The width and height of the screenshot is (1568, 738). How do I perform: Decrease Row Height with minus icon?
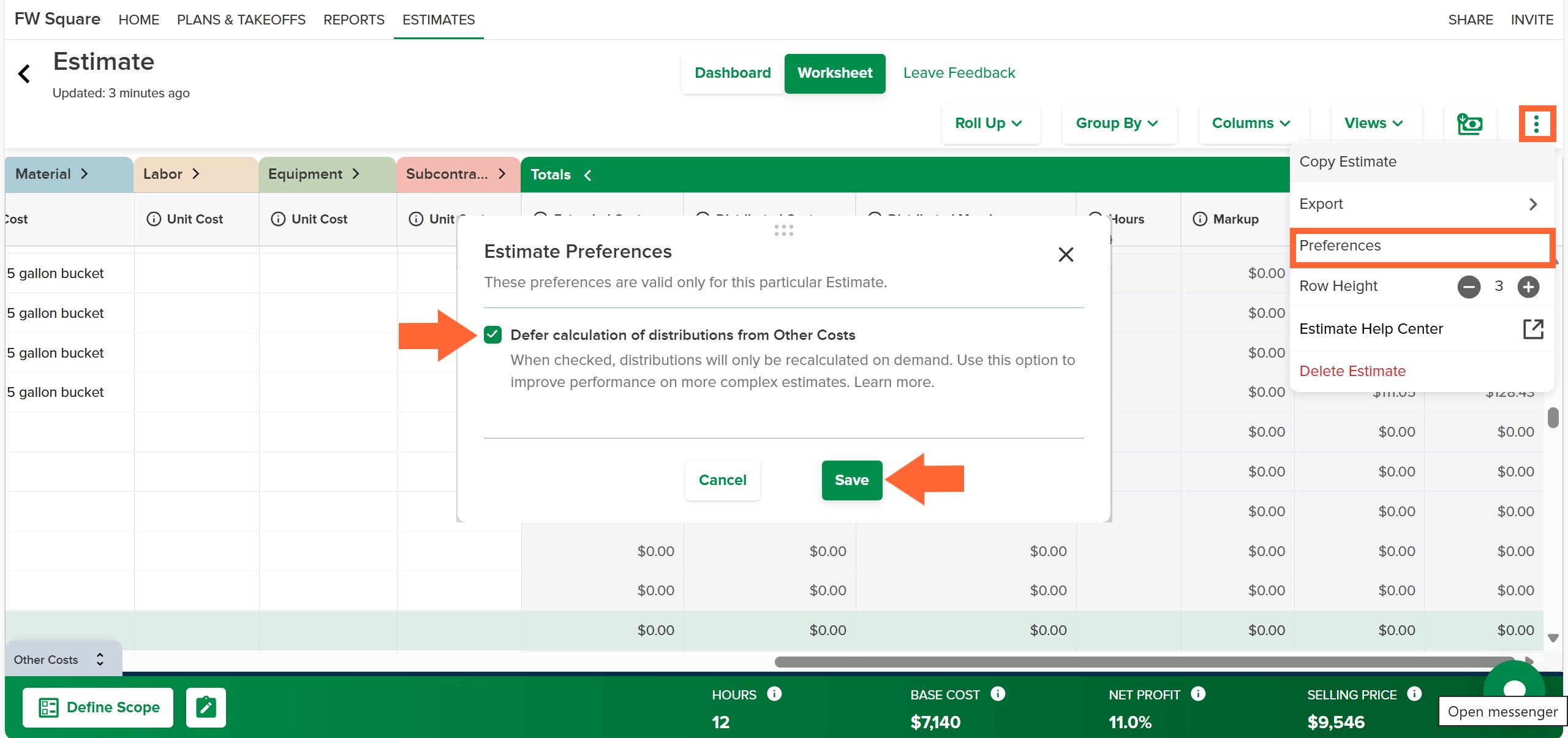1469,287
